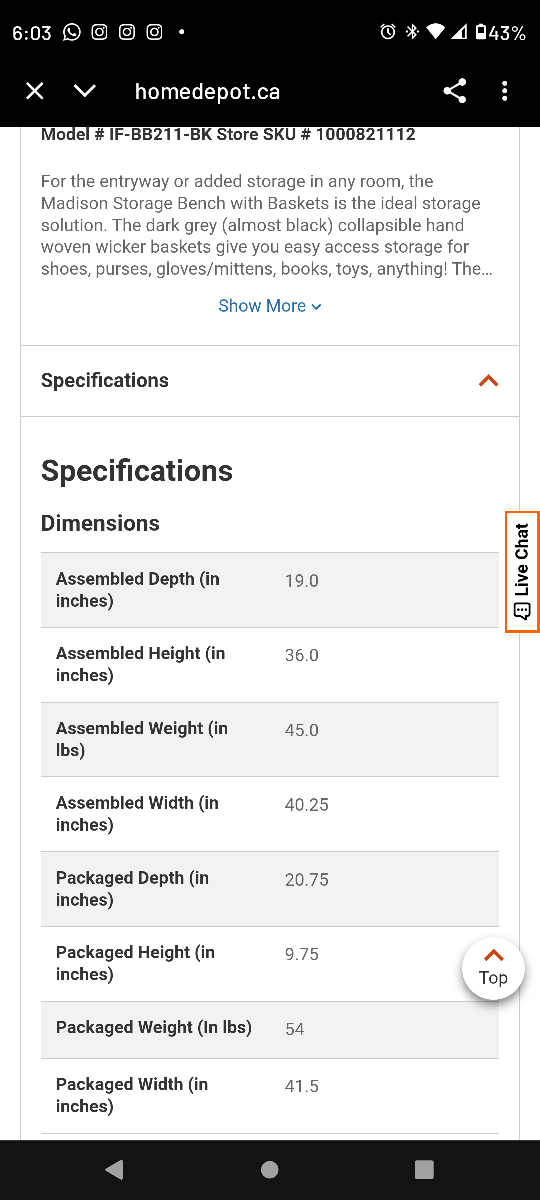The image size is (540, 1200).
Task: Tap the first Instagram notification icon
Action: tap(99, 32)
